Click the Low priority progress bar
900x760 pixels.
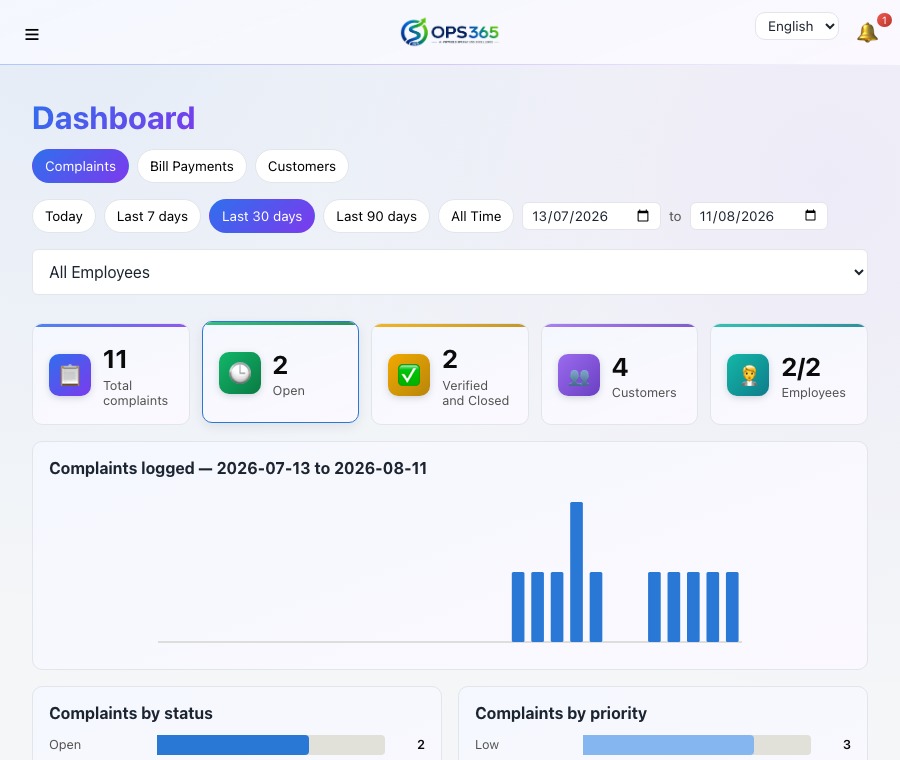[697, 745]
